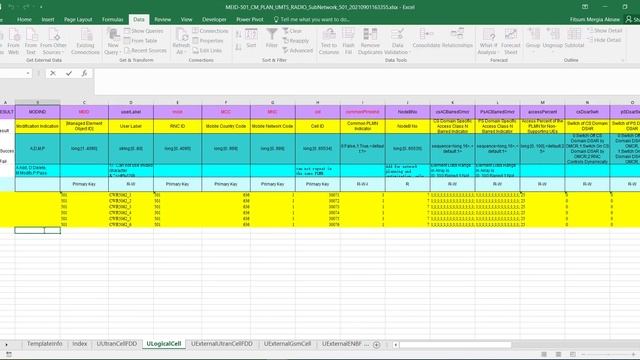The height and width of the screenshot is (360, 640).
Task: Click in the formula bar
Action: [x=367, y=82]
